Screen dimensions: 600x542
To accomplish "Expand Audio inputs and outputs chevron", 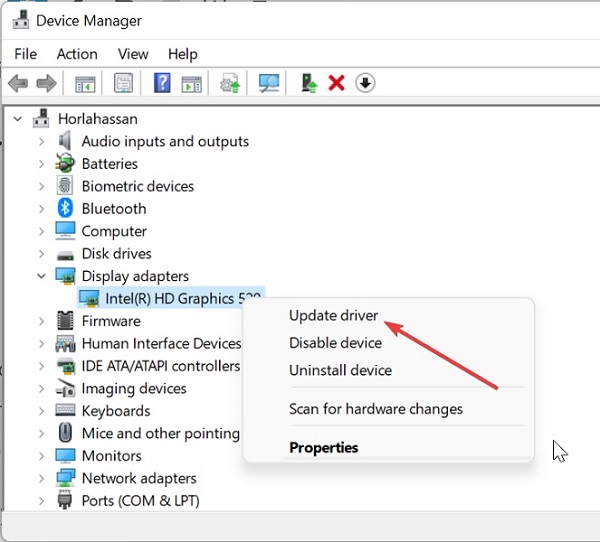I will [x=41, y=141].
